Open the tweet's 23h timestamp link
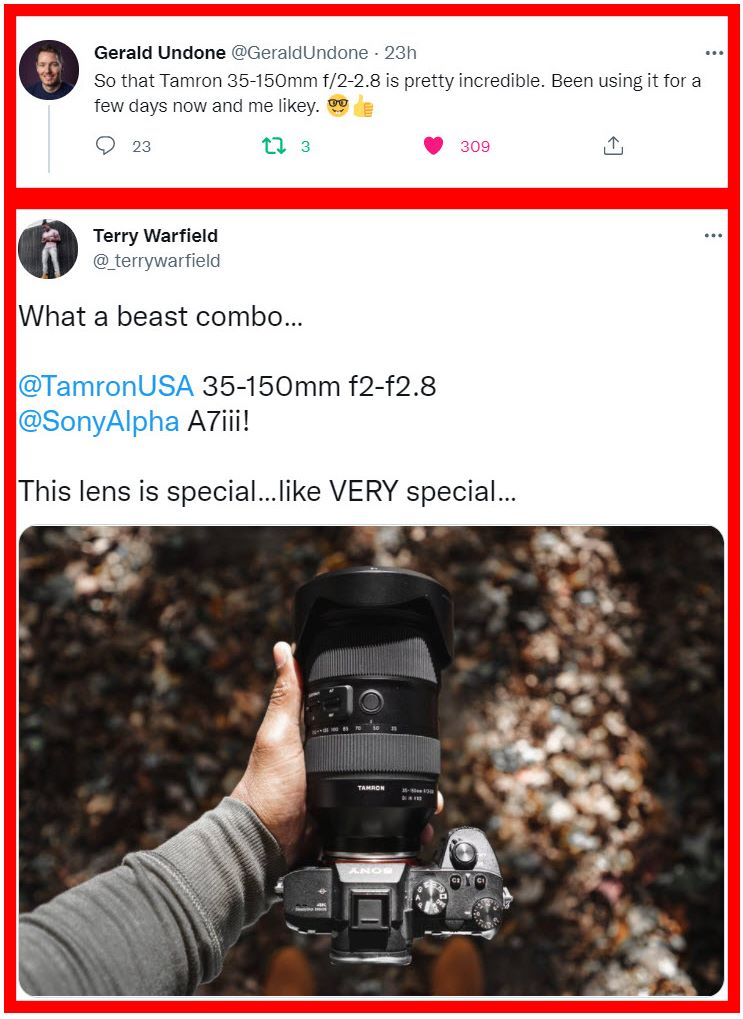The height and width of the screenshot is (1019, 743). pos(400,53)
